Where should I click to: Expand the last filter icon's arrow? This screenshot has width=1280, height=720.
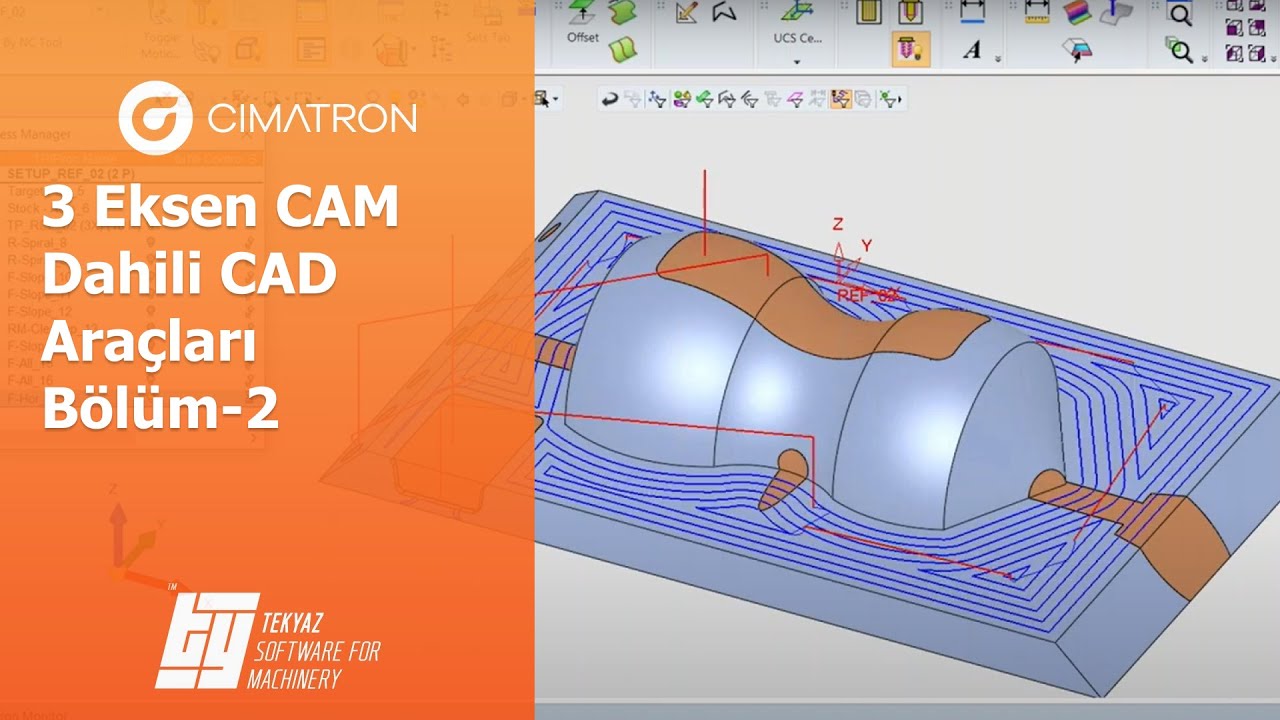point(900,99)
